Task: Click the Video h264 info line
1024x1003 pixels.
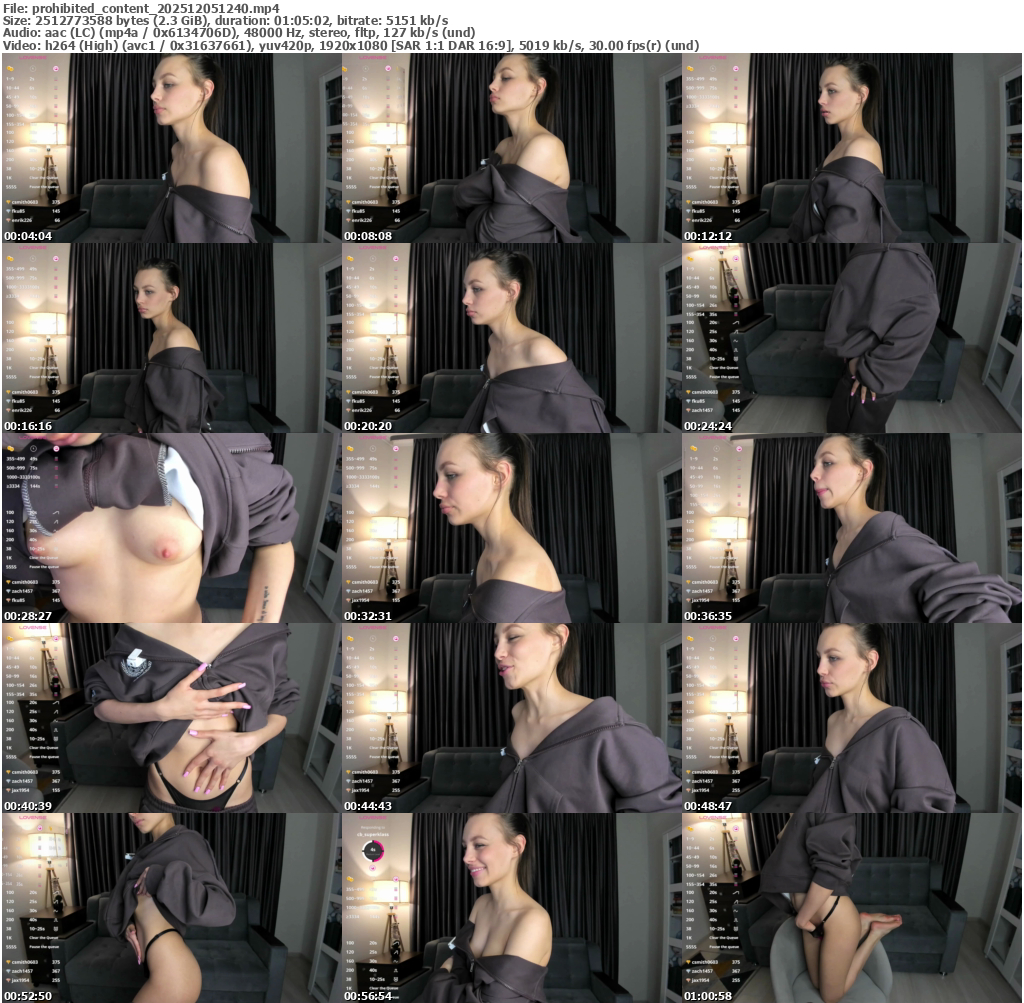Action: click(350, 46)
